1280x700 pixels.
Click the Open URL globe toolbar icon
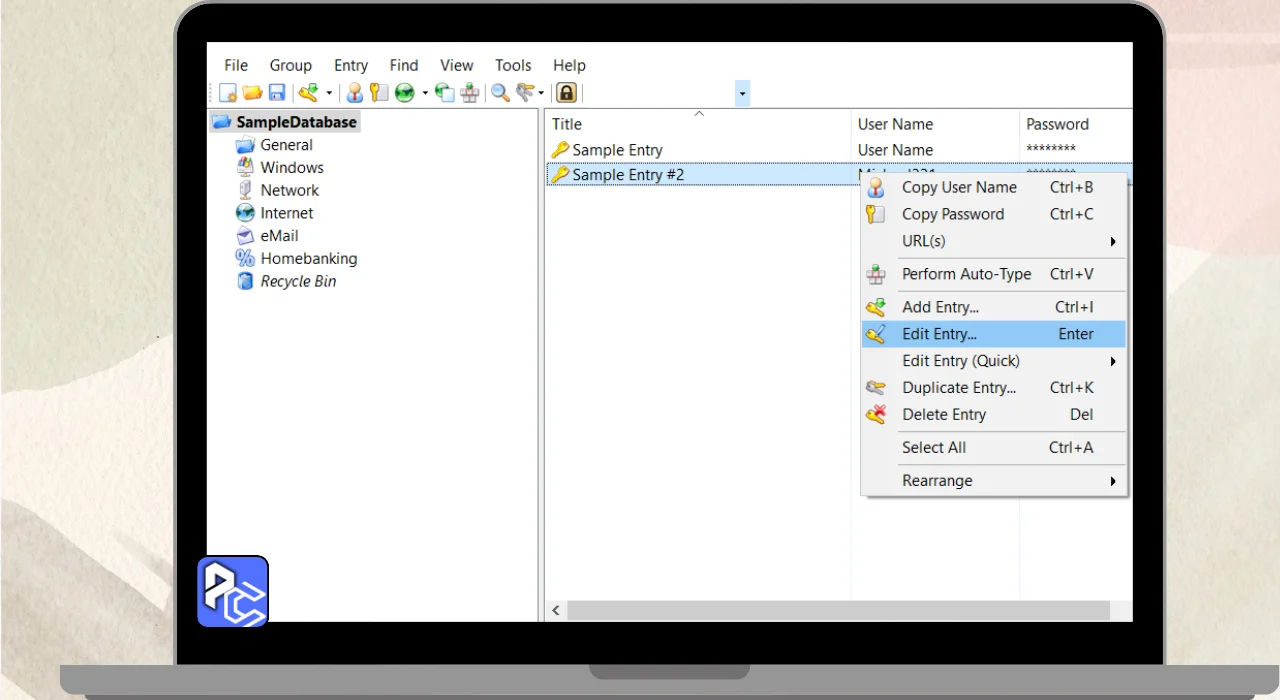[x=404, y=93]
